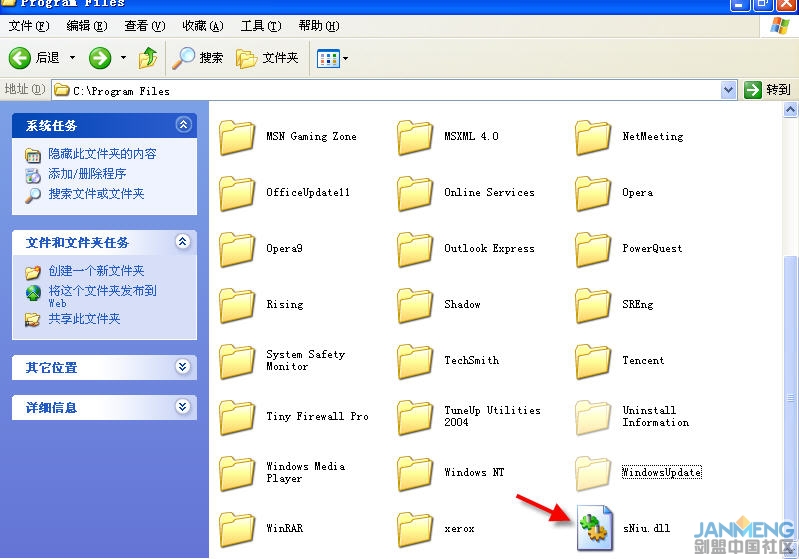Select the TechSmith folder icon
Screen dimensions: 799x559
click(x=415, y=362)
